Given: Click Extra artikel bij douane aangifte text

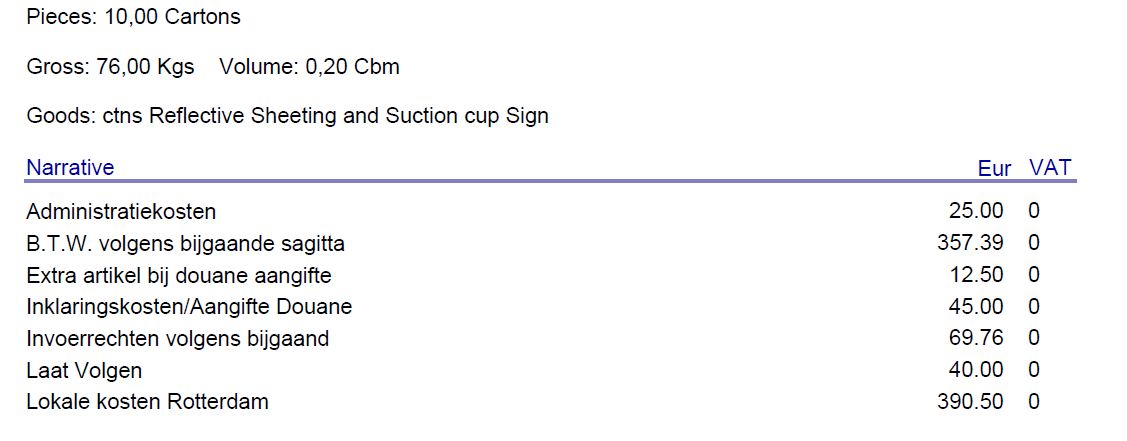Looking at the screenshot, I should pyautogui.click(x=179, y=276).
